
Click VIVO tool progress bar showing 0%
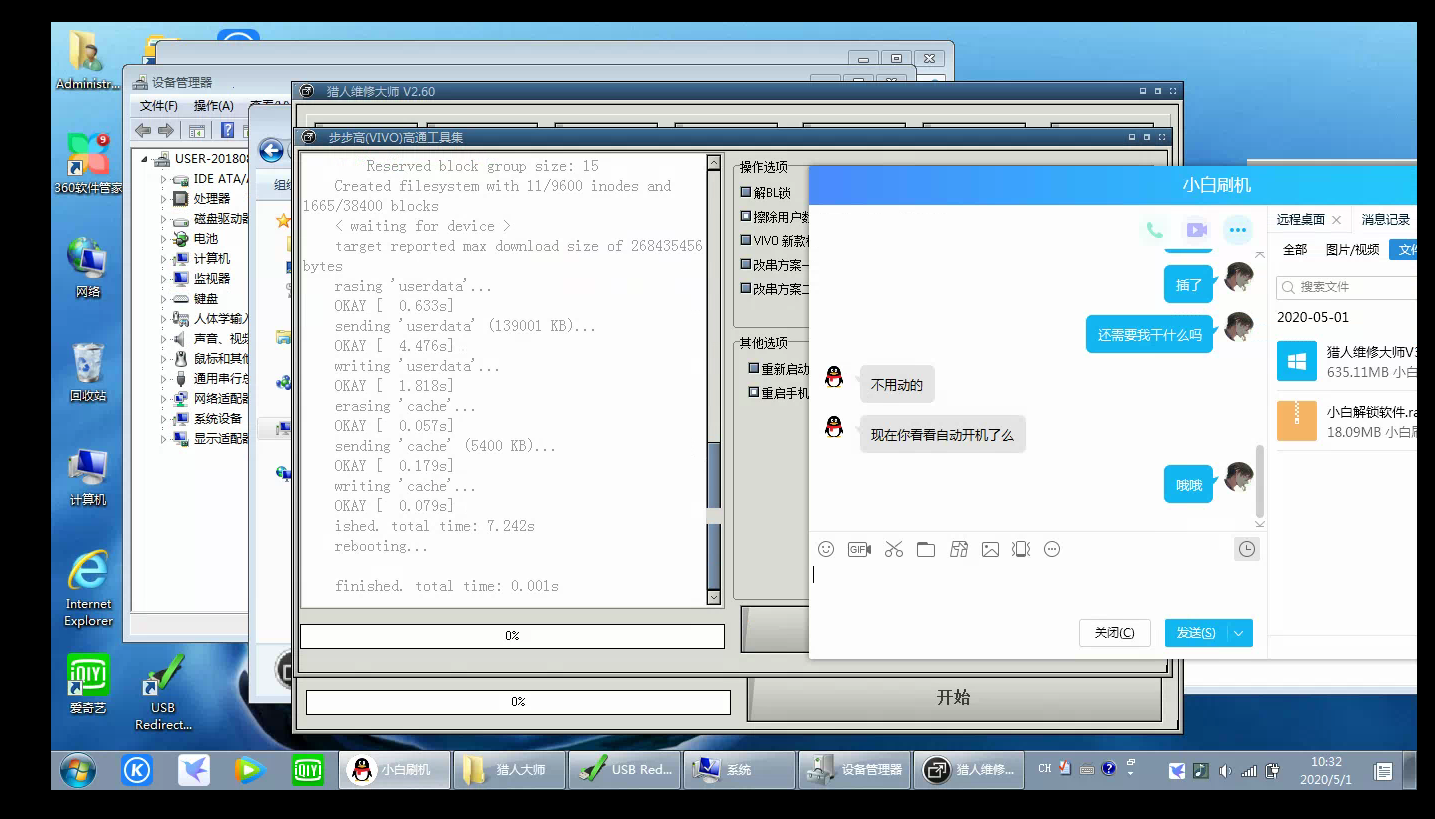(512, 636)
